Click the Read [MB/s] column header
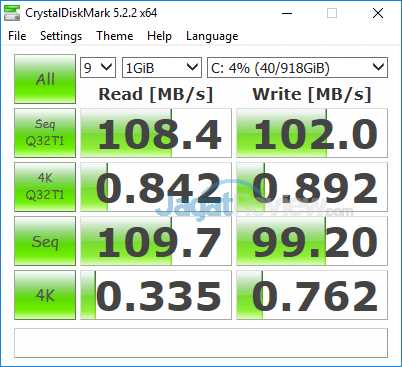Image resolution: width=402 pixels, height=367 pixels. point(156,94)
